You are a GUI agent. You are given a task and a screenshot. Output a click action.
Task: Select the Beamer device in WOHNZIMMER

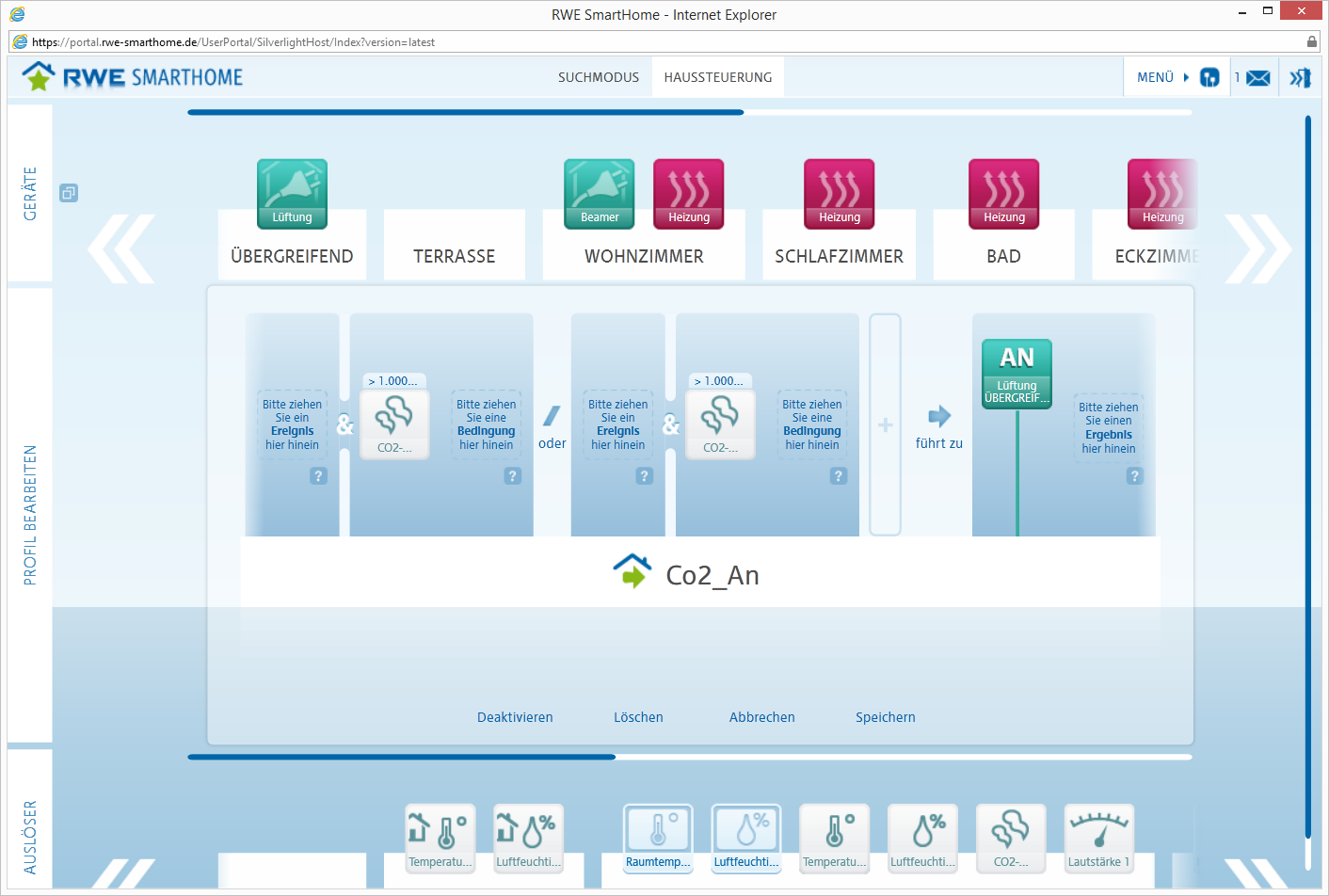[600, 193]
